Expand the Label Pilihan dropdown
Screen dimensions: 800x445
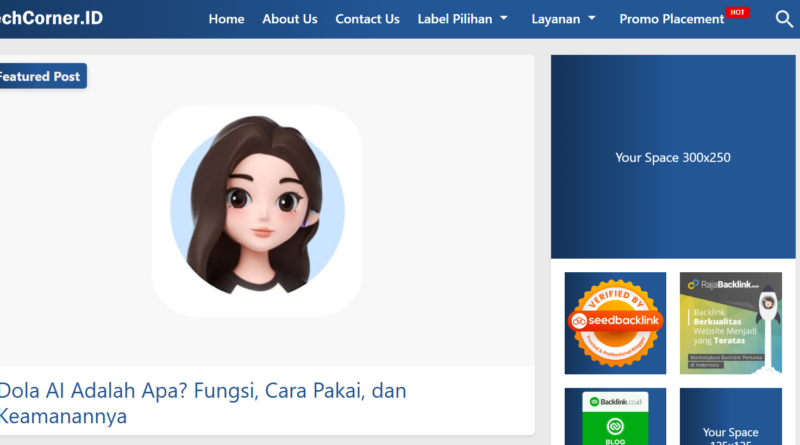tap(463, 19)
